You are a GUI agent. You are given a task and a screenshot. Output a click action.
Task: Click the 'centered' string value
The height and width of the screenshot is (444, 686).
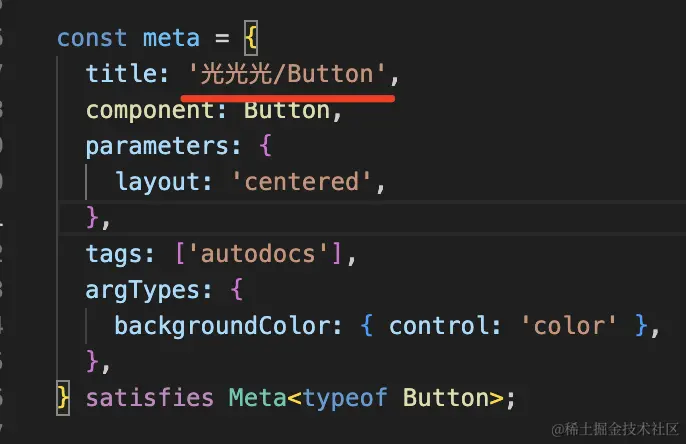click(301, 182)
